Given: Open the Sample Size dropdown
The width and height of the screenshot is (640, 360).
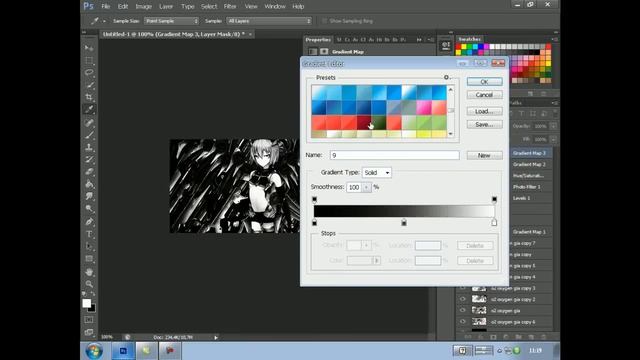Looking at the screenshot, I should (x=171, y=21).
